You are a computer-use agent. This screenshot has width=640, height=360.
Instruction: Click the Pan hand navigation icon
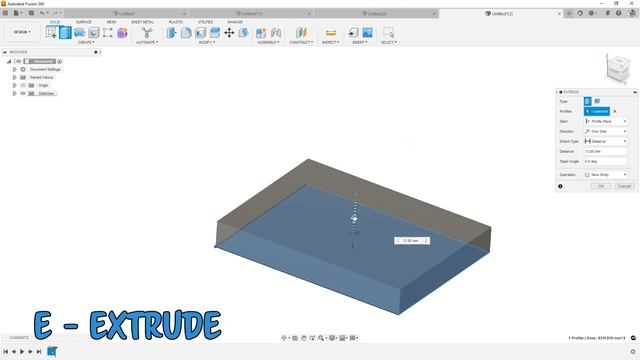304,338
